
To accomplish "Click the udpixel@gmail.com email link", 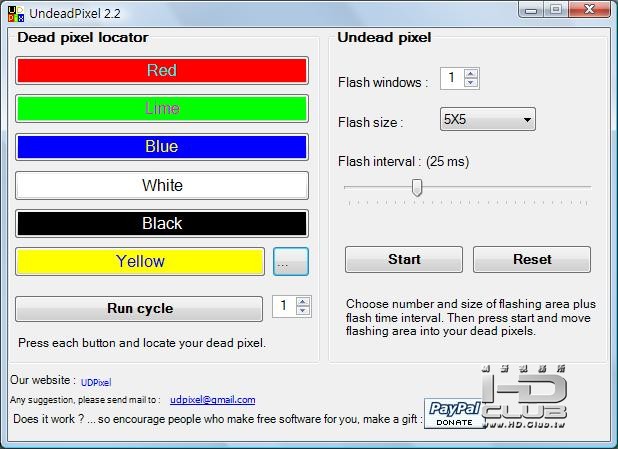I will [x=212, y=400].
